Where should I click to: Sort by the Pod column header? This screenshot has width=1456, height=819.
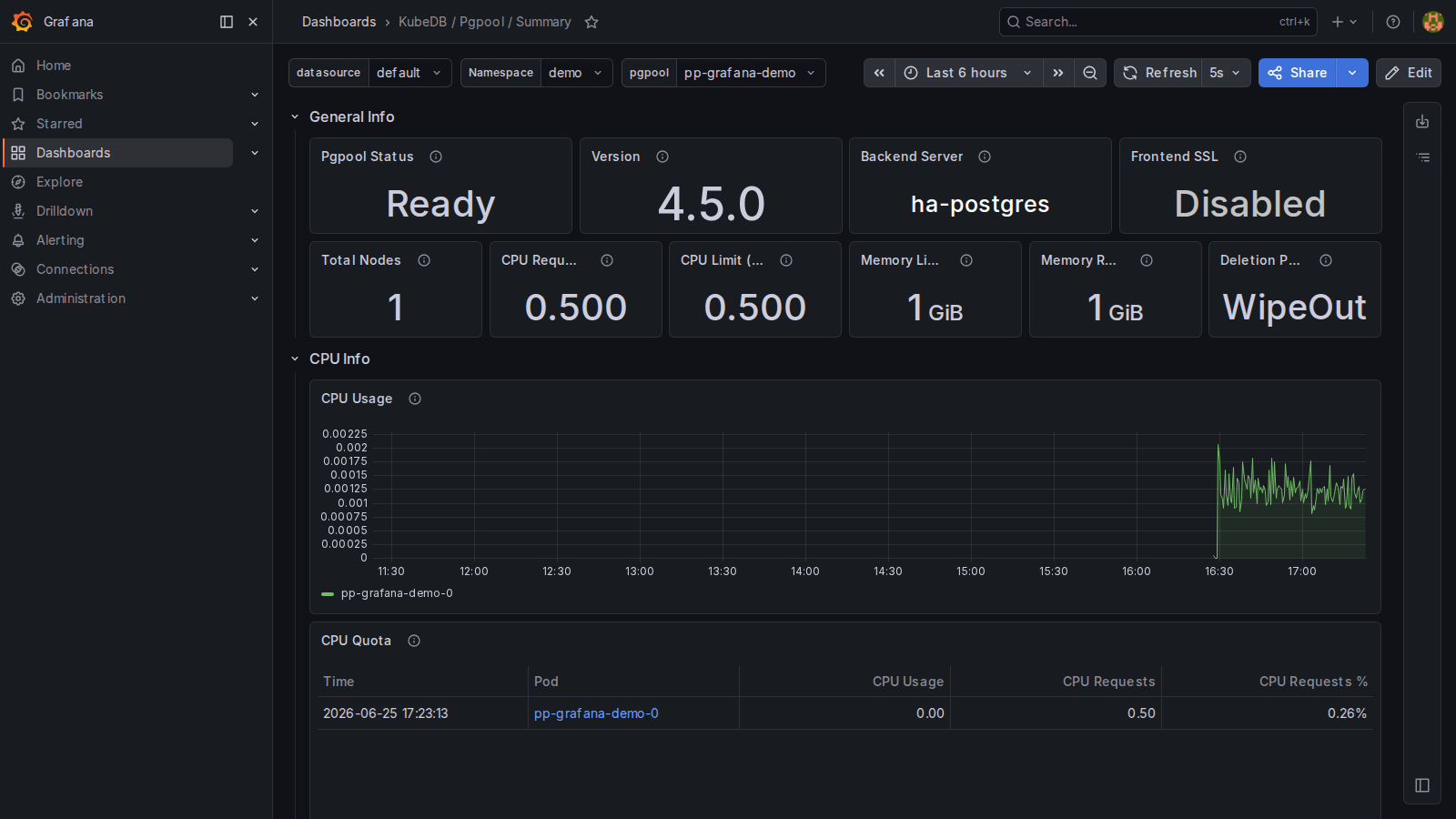pos(546,682)
